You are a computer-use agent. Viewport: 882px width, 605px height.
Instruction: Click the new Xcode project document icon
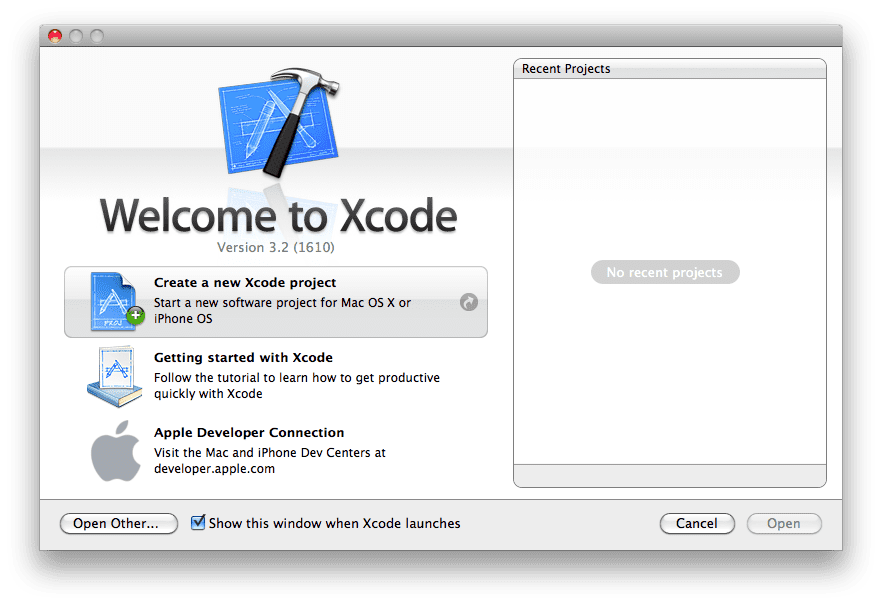[116, 301]
